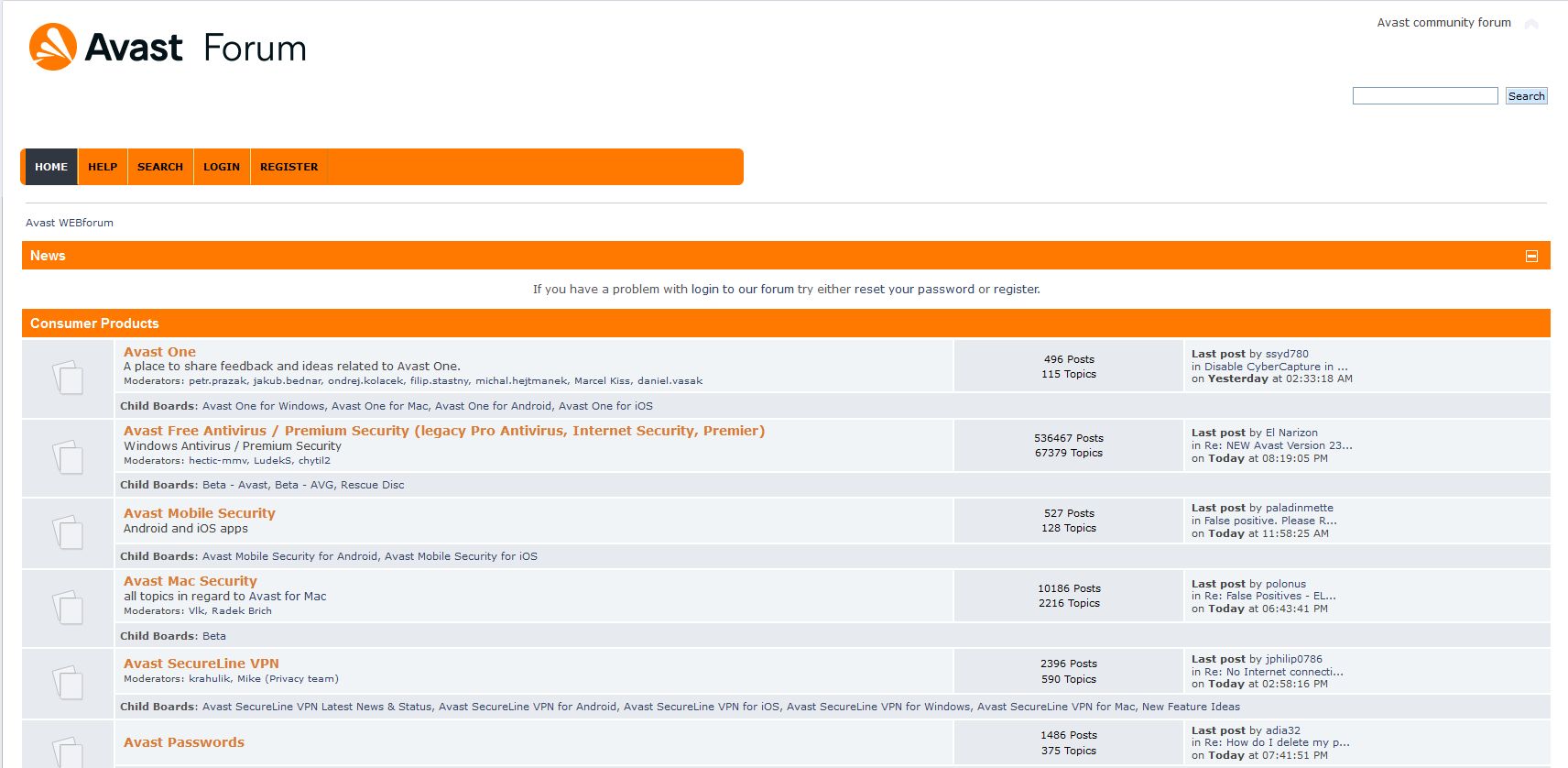Open the Beta - AVG child board
The image size is (1568, 768).
(x=305, y=485)
